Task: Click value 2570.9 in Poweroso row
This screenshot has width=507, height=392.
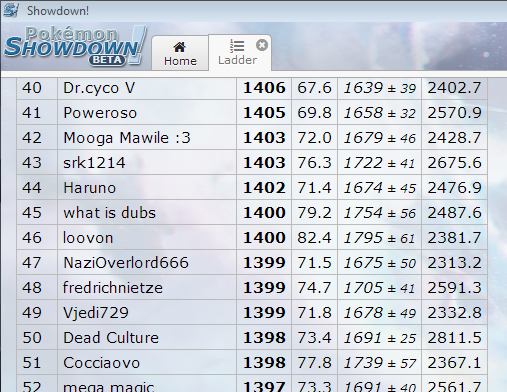Action: coord(454,113)
